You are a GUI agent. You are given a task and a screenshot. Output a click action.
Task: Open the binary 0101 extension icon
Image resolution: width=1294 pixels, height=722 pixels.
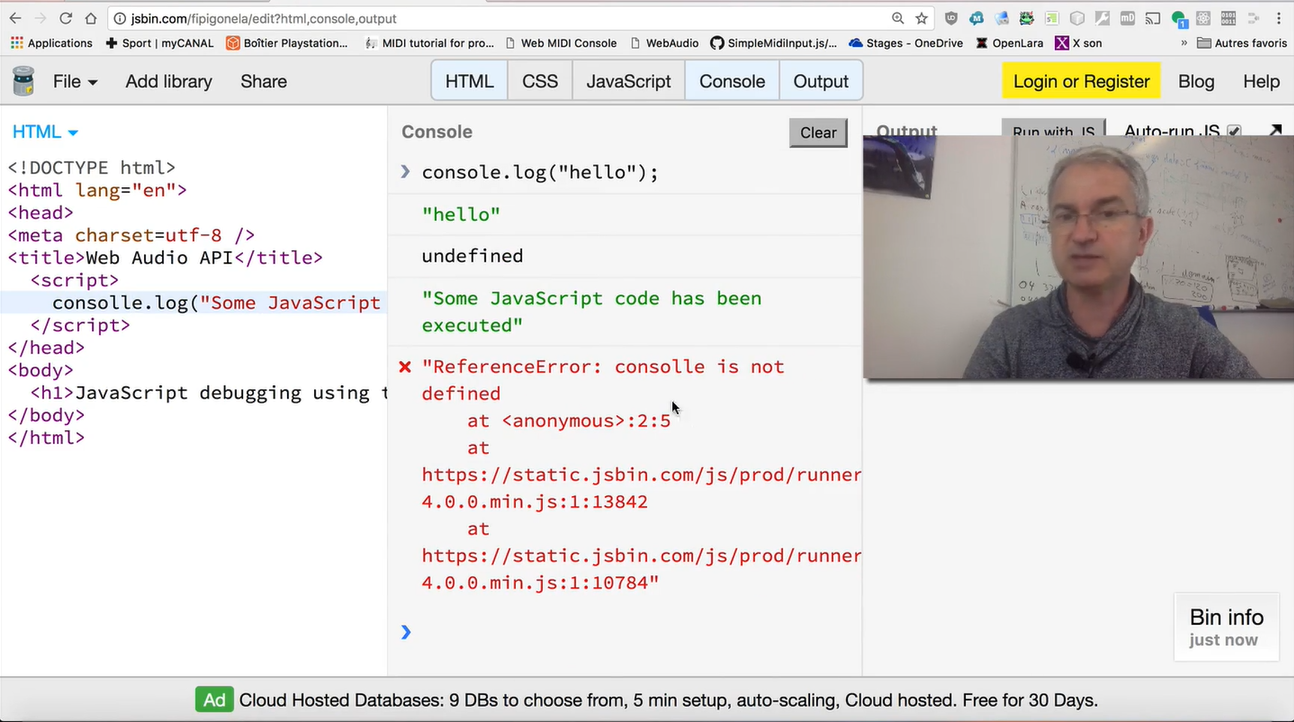tap(1228, 18)
